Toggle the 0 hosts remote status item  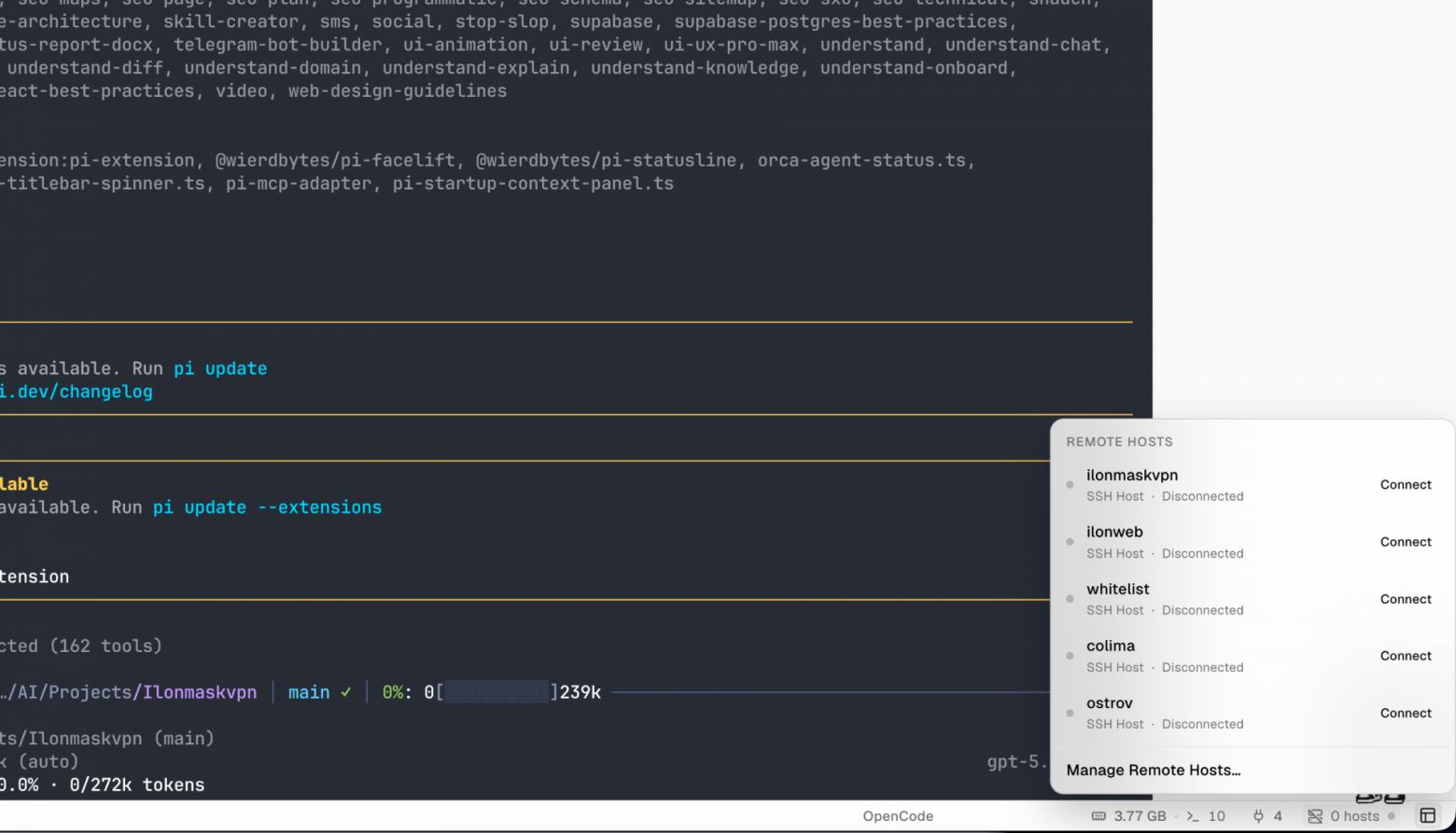tap(1351, 816)
